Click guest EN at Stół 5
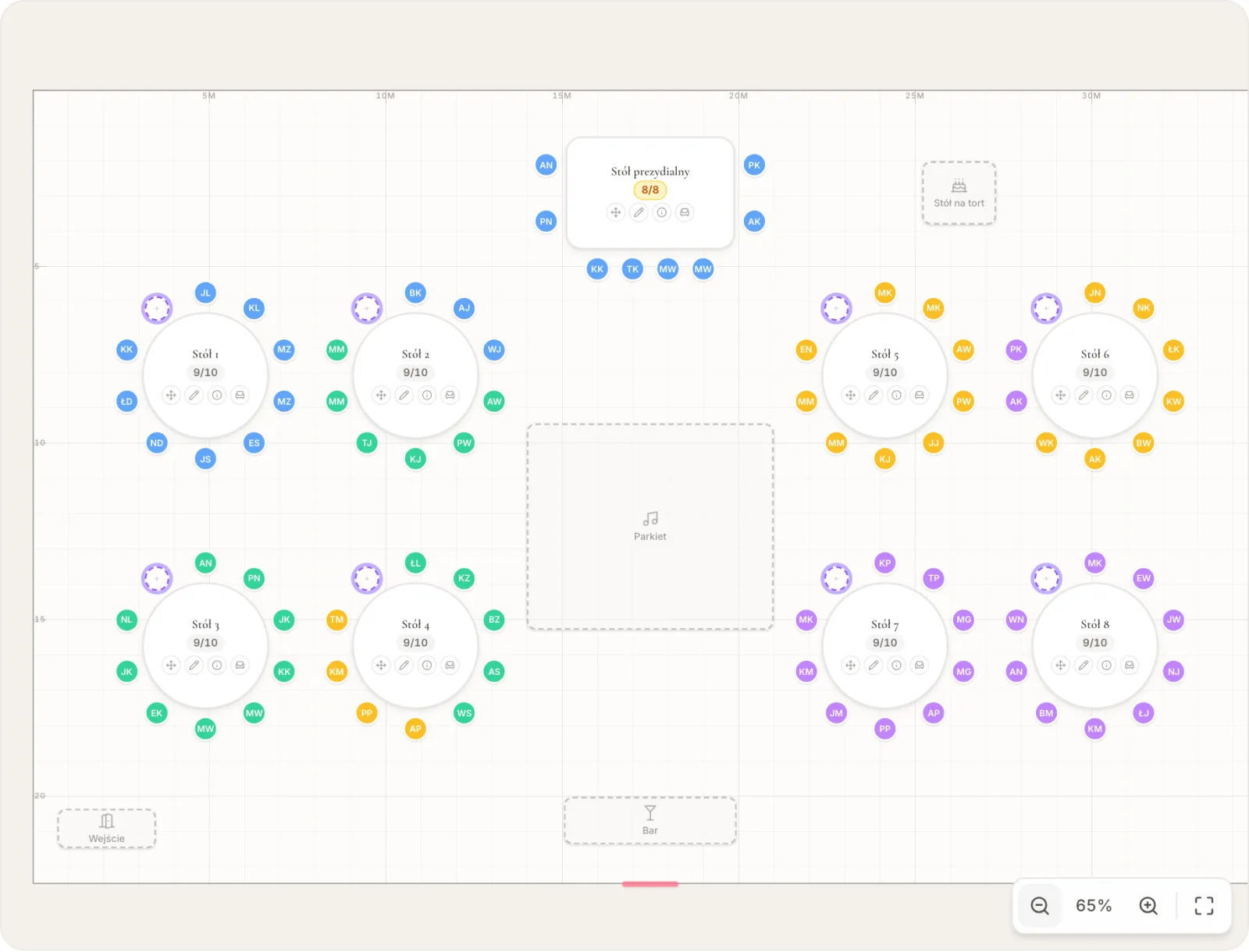This screenshot has width=1249, height=952. point(806,350)
